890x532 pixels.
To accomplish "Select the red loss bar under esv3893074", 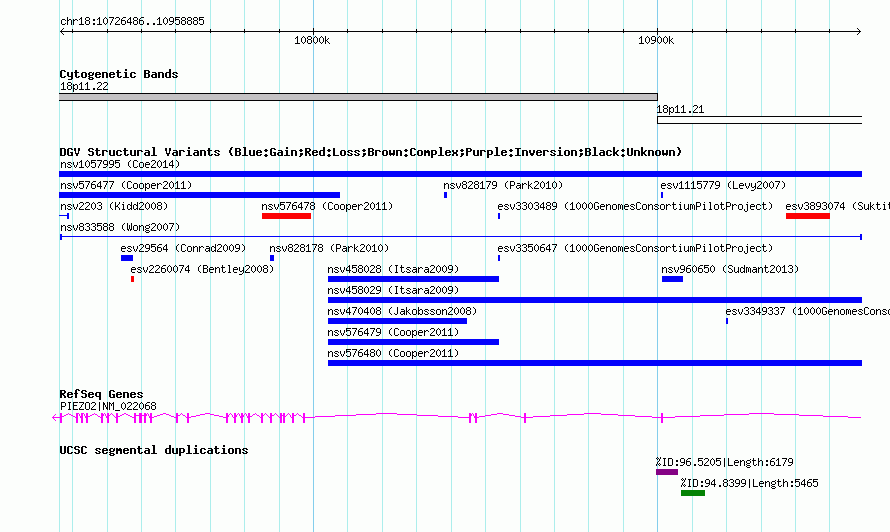I will pos(808,216).
